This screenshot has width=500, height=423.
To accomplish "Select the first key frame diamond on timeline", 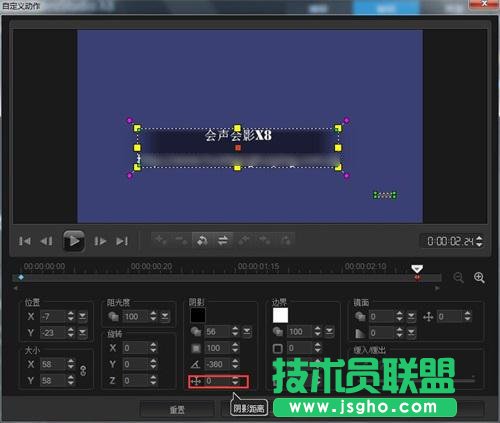I will coord(21,277).
